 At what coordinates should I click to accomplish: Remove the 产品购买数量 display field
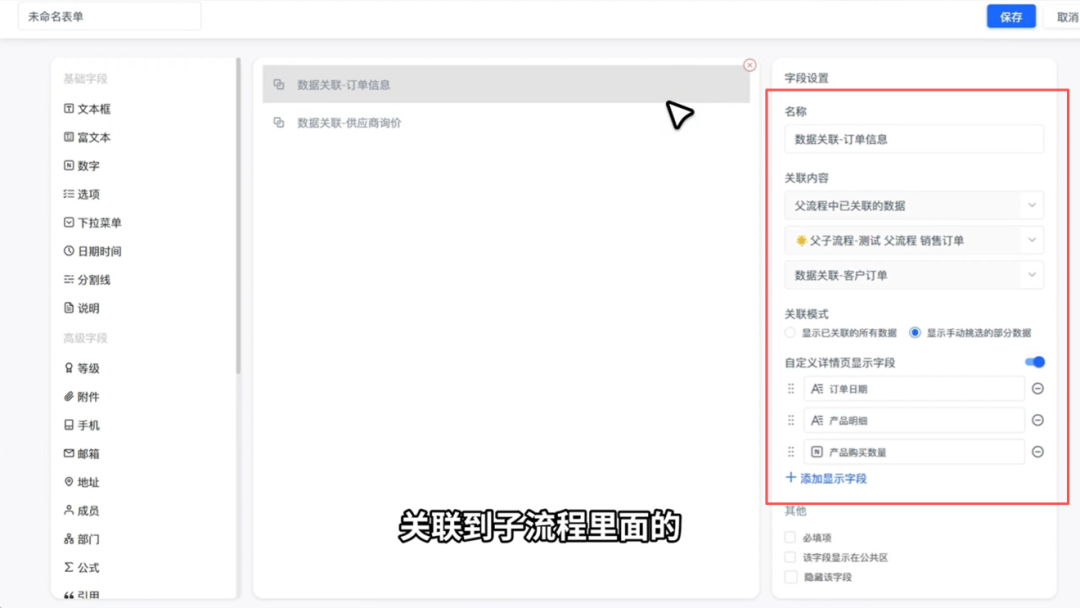coord(1037,452)
